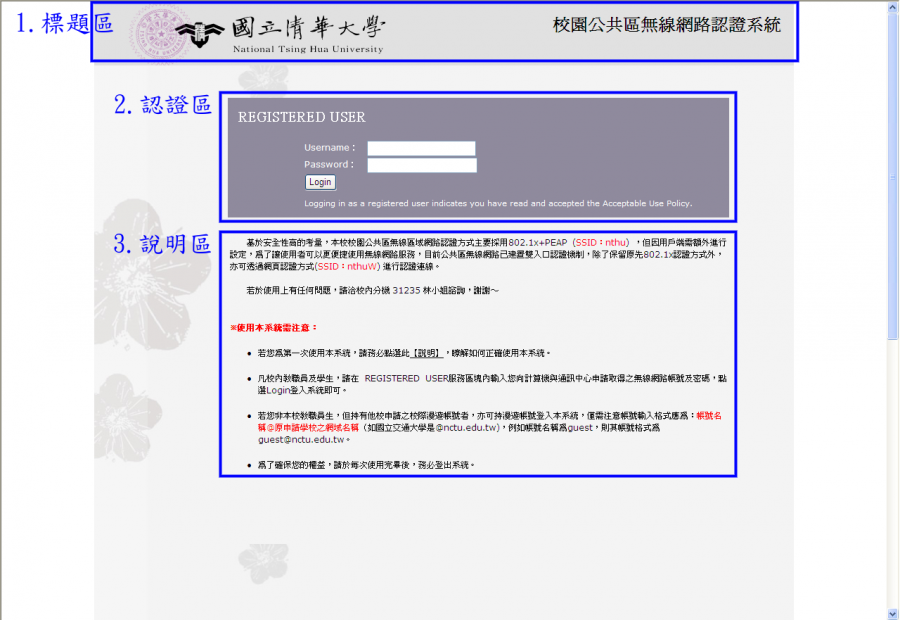Focus the Password input box
Viewport: 900px width, 620px height.
pyautogui.click(x=421, y=165)
